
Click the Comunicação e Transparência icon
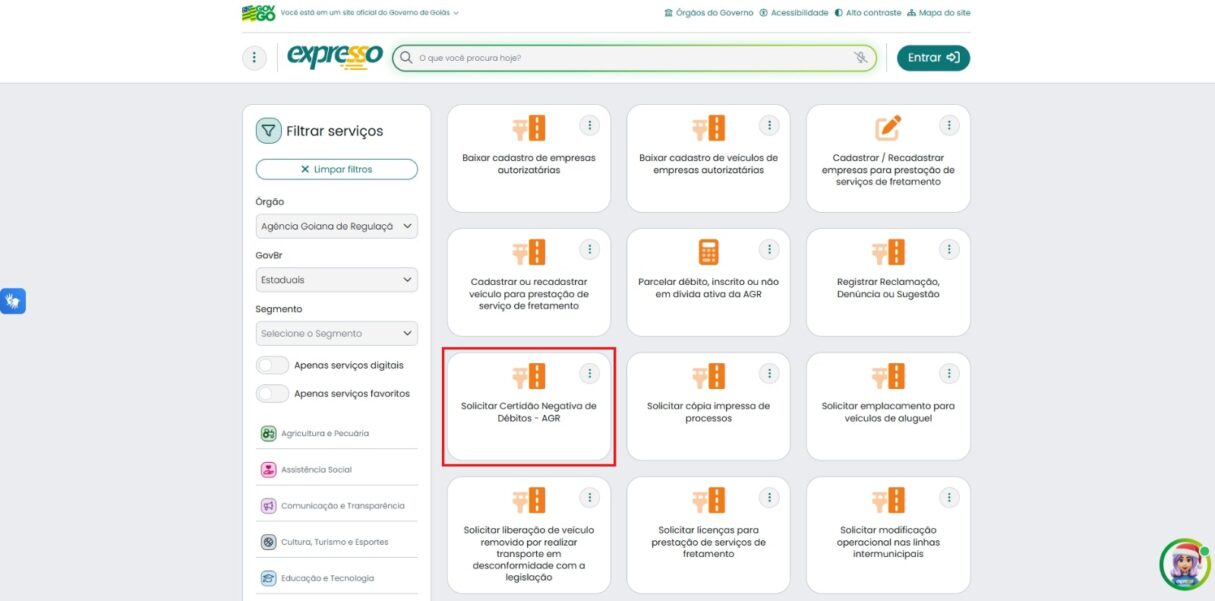(268, 505)
